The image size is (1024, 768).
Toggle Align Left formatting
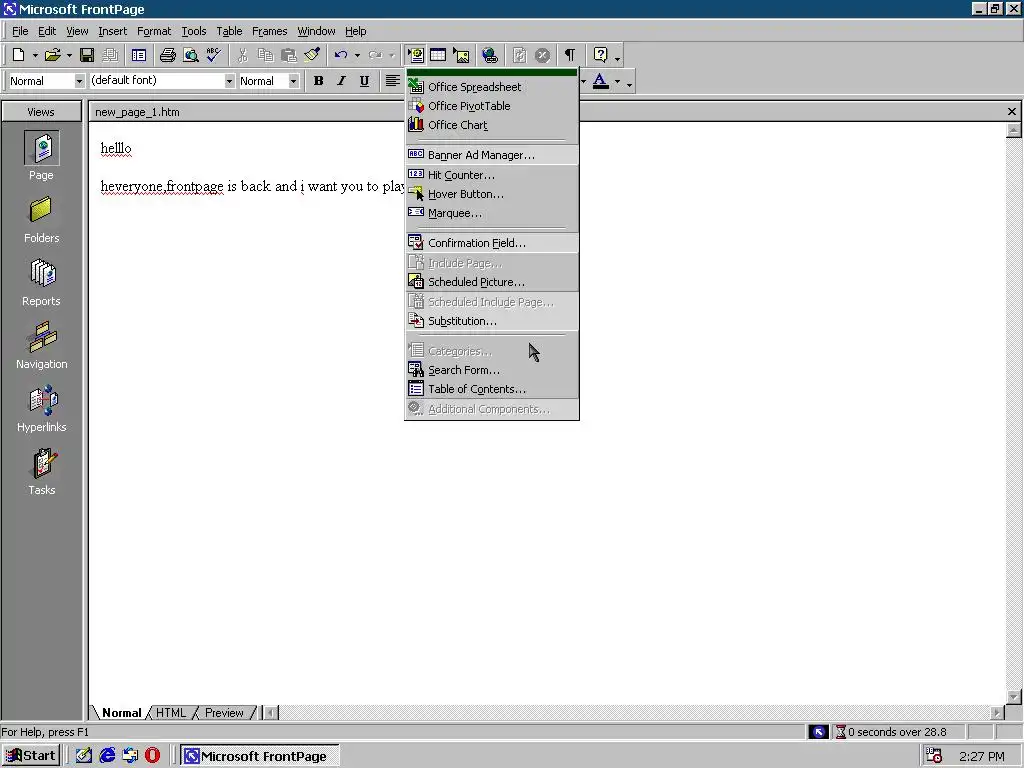392,81
